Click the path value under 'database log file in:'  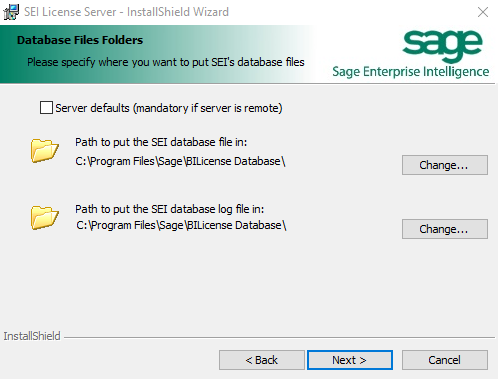[x=181, y=225]
